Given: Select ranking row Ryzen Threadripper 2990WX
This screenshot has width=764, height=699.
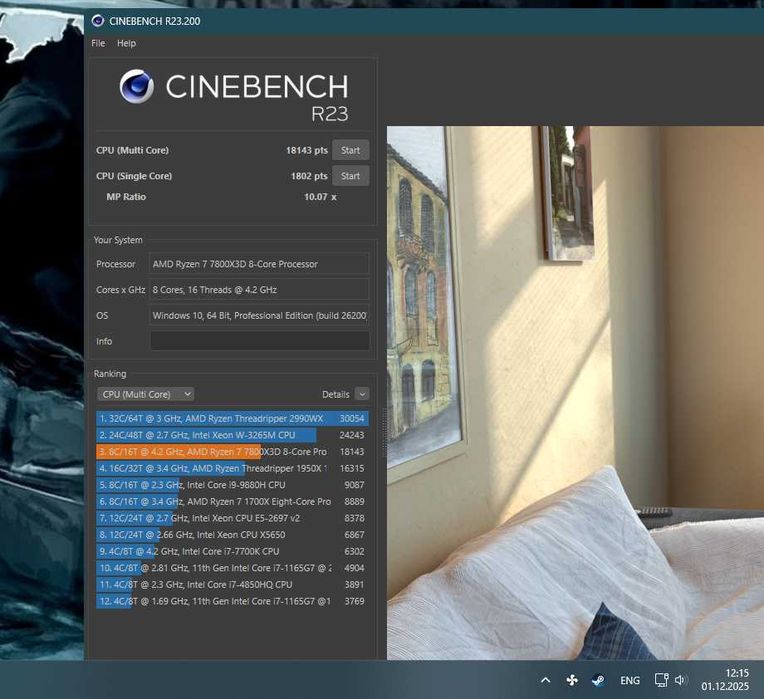Looking at the screenshot, I should [232, 418].
